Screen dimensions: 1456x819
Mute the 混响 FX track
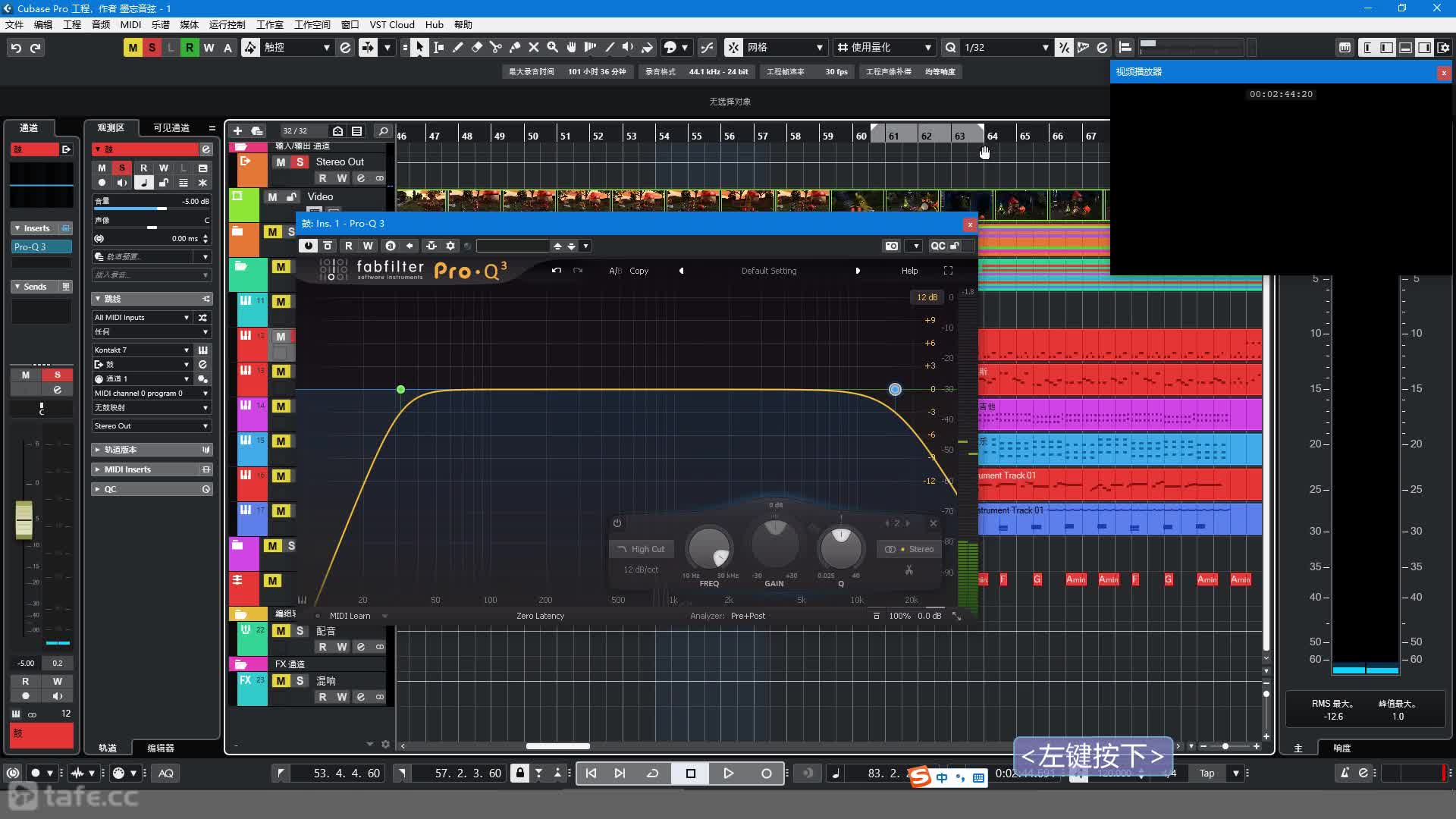pos(281,681)
